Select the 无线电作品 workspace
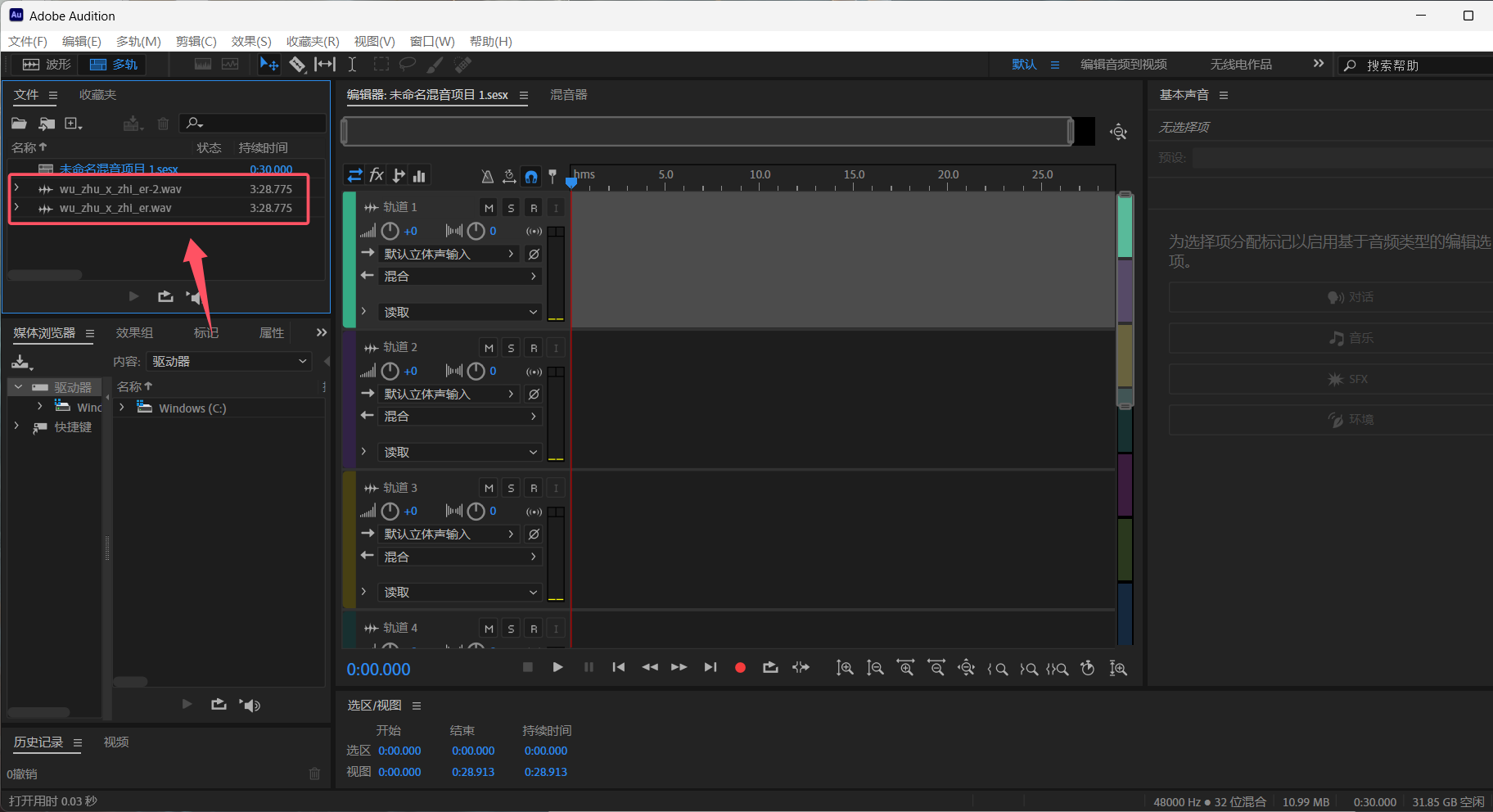The height and width of the screenshot is (812, 1493). [1241, 65]
